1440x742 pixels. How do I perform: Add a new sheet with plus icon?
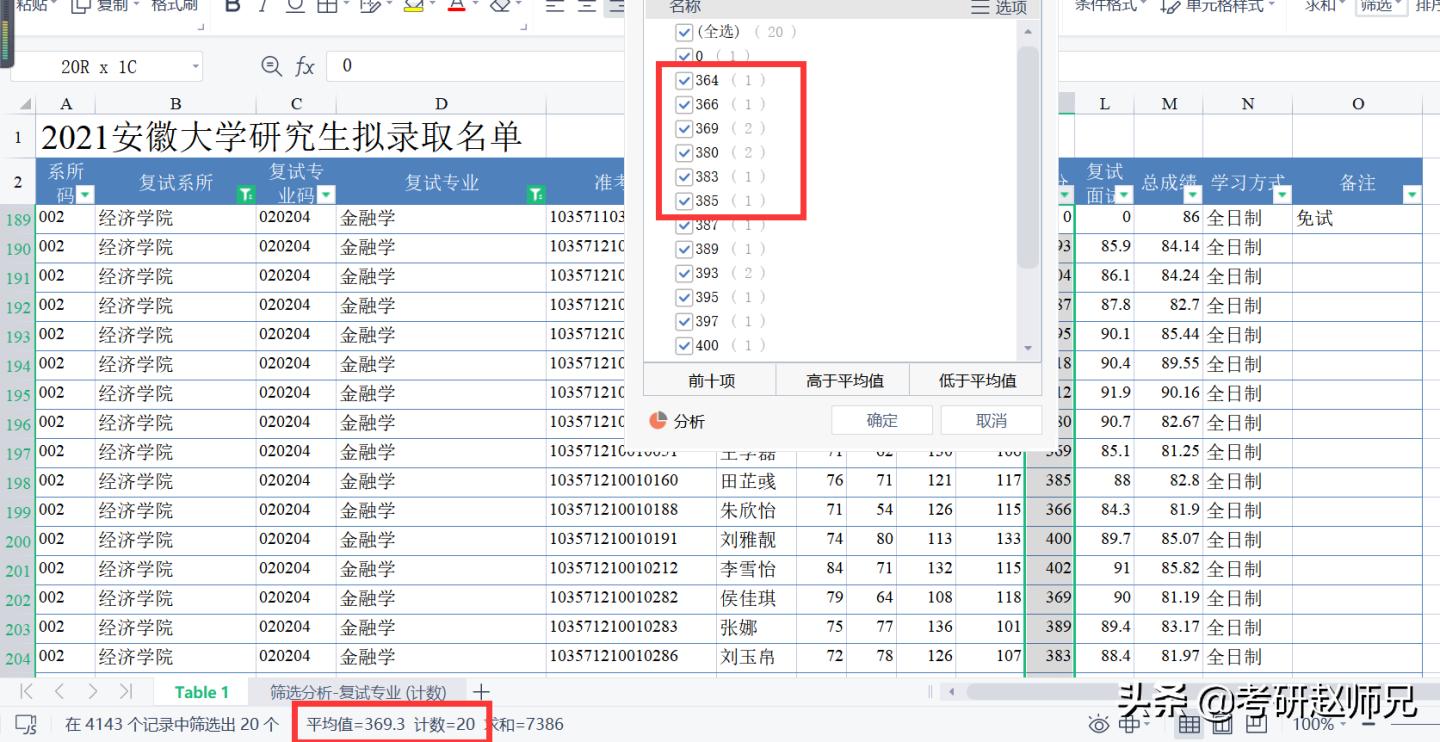(x=481, y=692)
